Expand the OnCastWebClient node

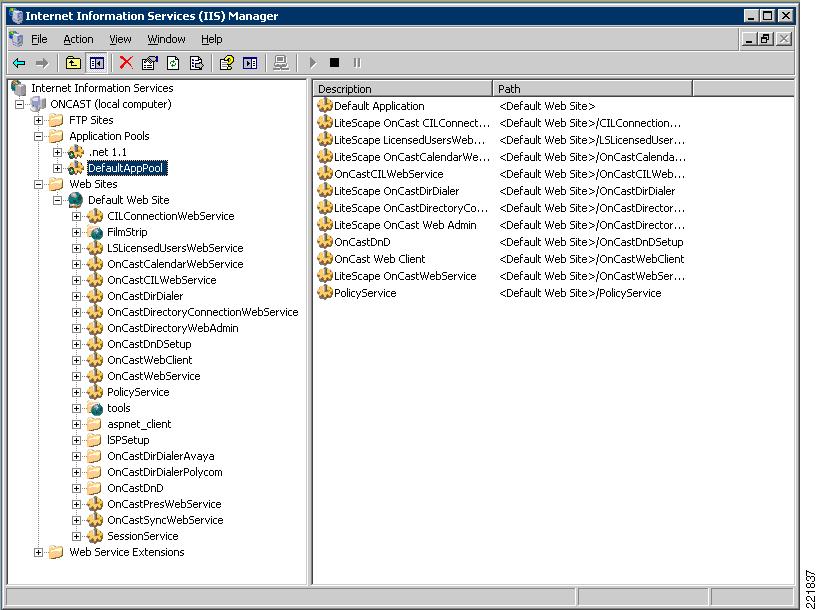(77, 360)
